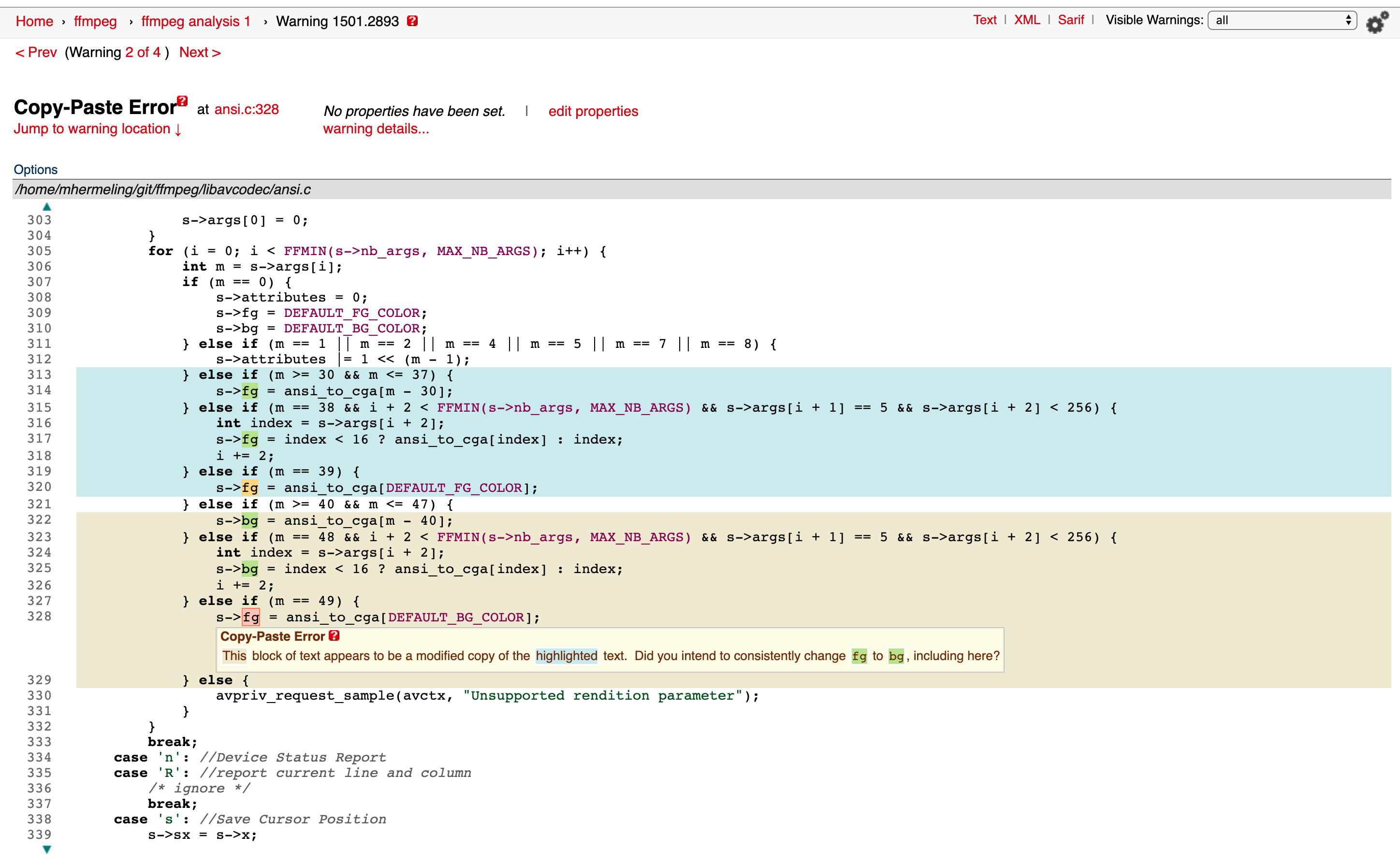Image resolution: width=1400 pixels, height=863 pixels.
Task: Click the green highlighted fg on line 314
Action: tap(250, 391)
